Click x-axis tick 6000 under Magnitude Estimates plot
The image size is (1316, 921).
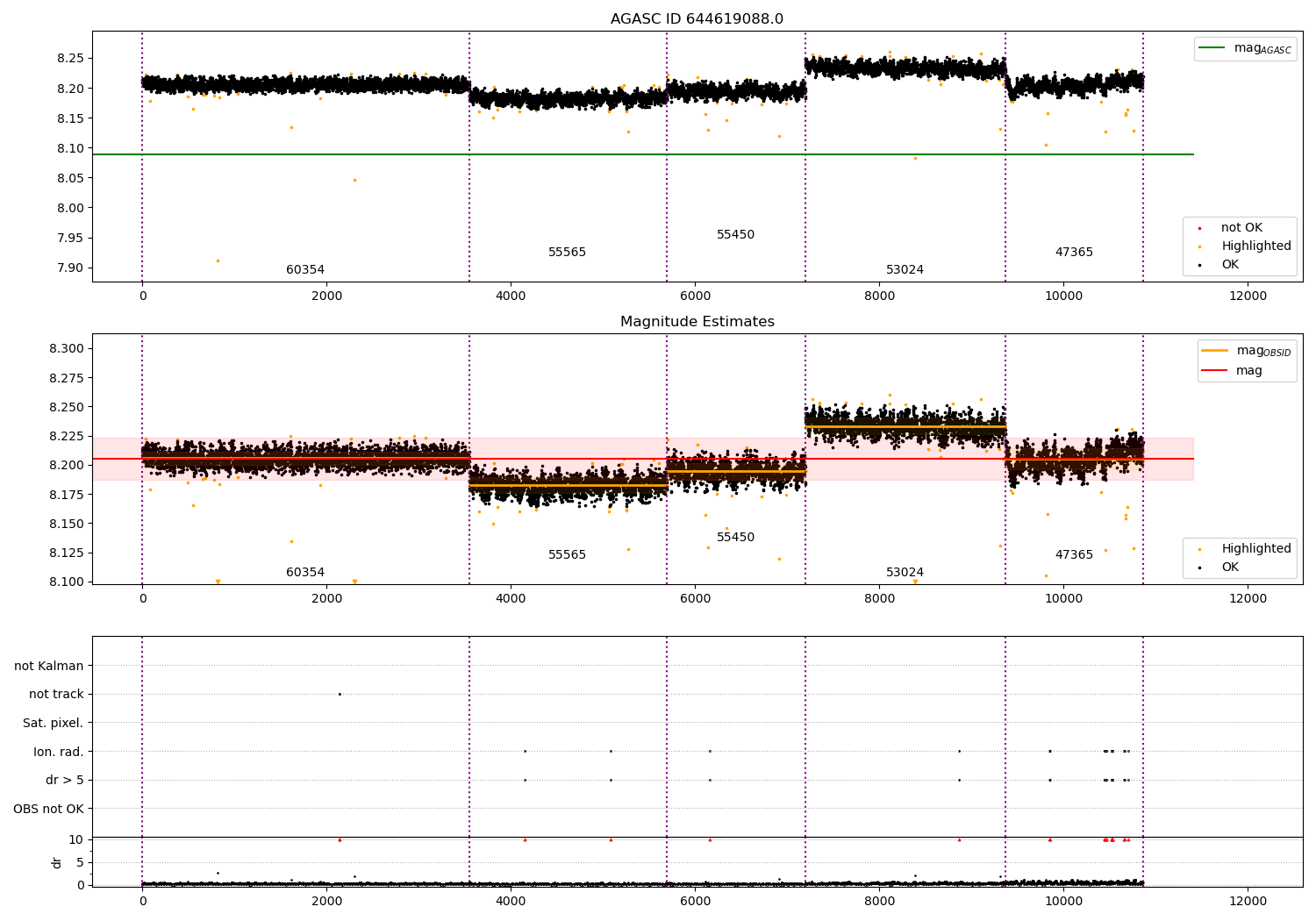(695, 599)
